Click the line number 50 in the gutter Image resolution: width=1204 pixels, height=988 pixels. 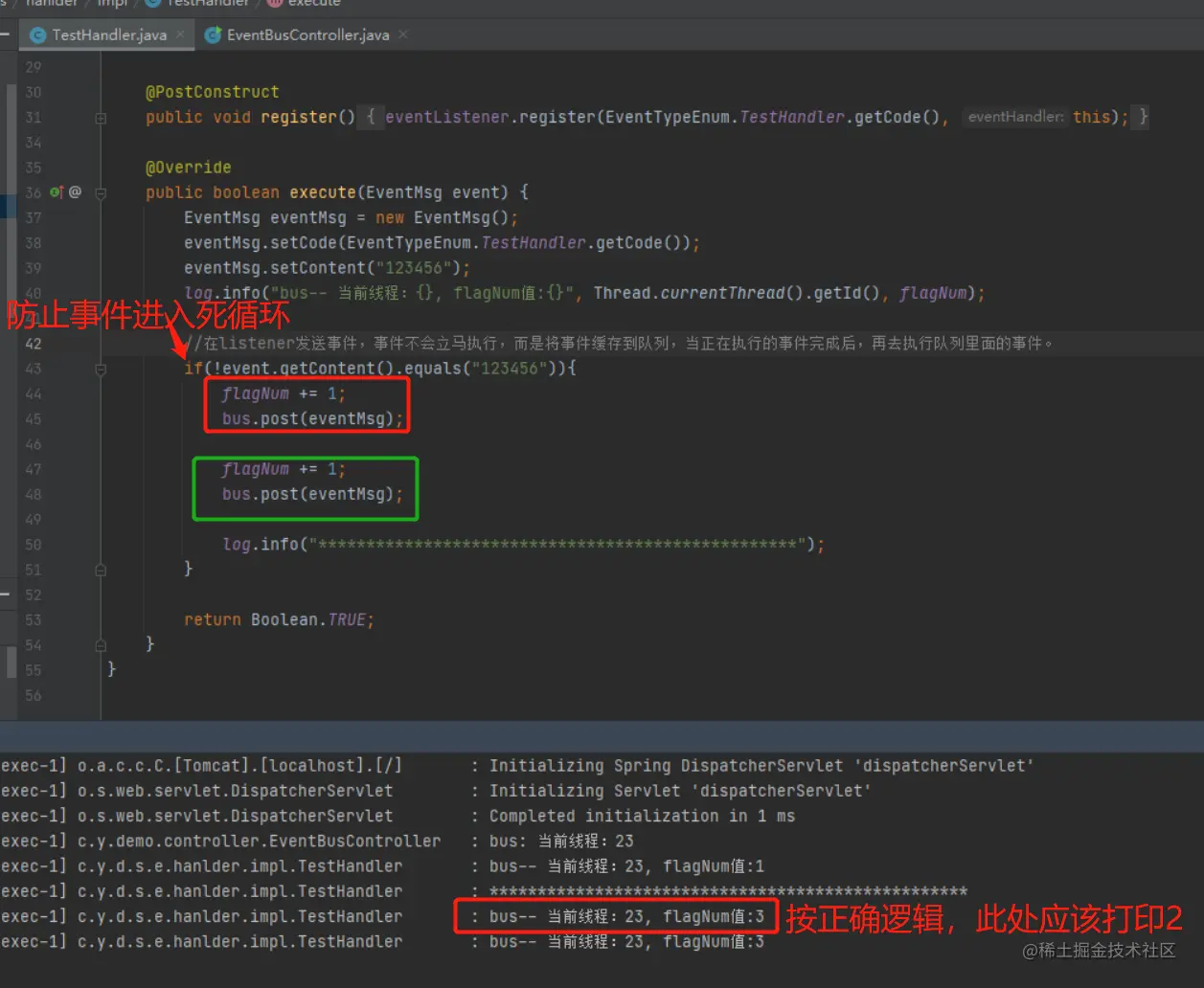click(34, 545)
